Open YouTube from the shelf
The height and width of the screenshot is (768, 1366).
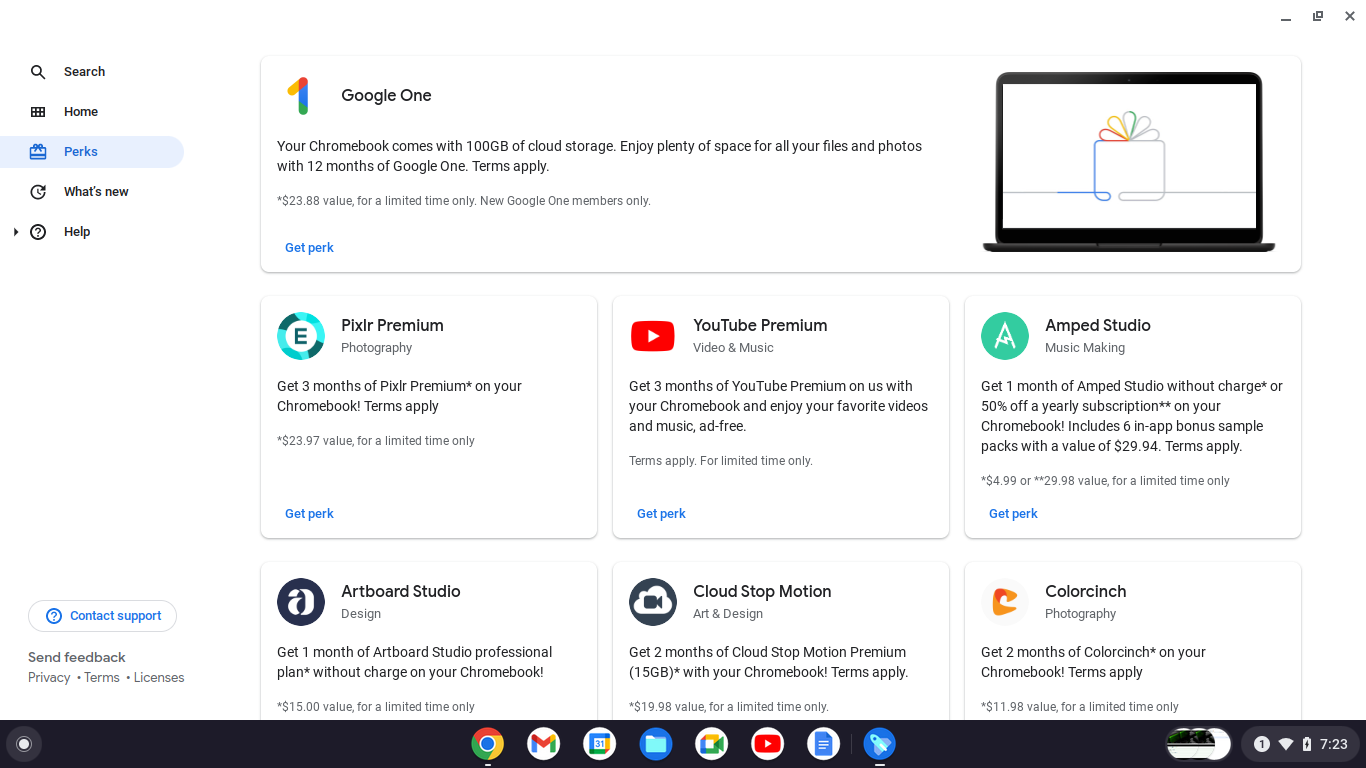(768, 744)
